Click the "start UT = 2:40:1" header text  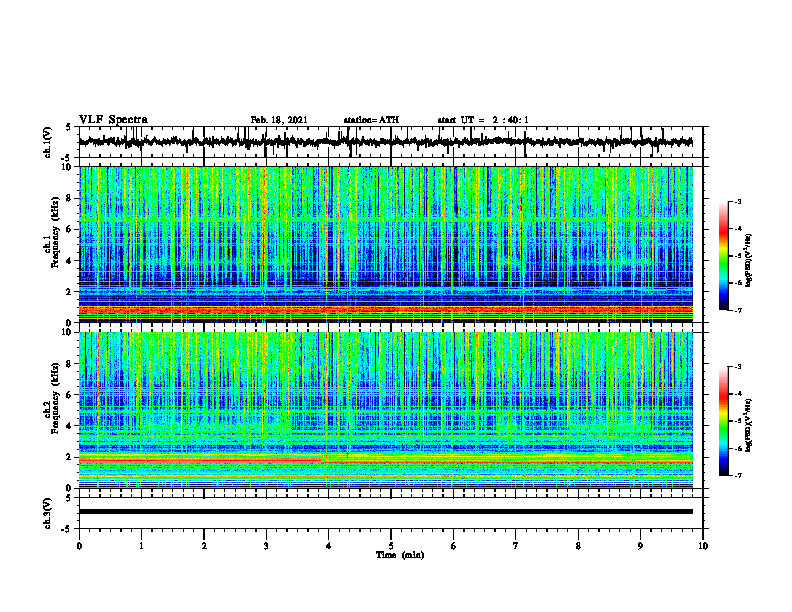(483, 120)
